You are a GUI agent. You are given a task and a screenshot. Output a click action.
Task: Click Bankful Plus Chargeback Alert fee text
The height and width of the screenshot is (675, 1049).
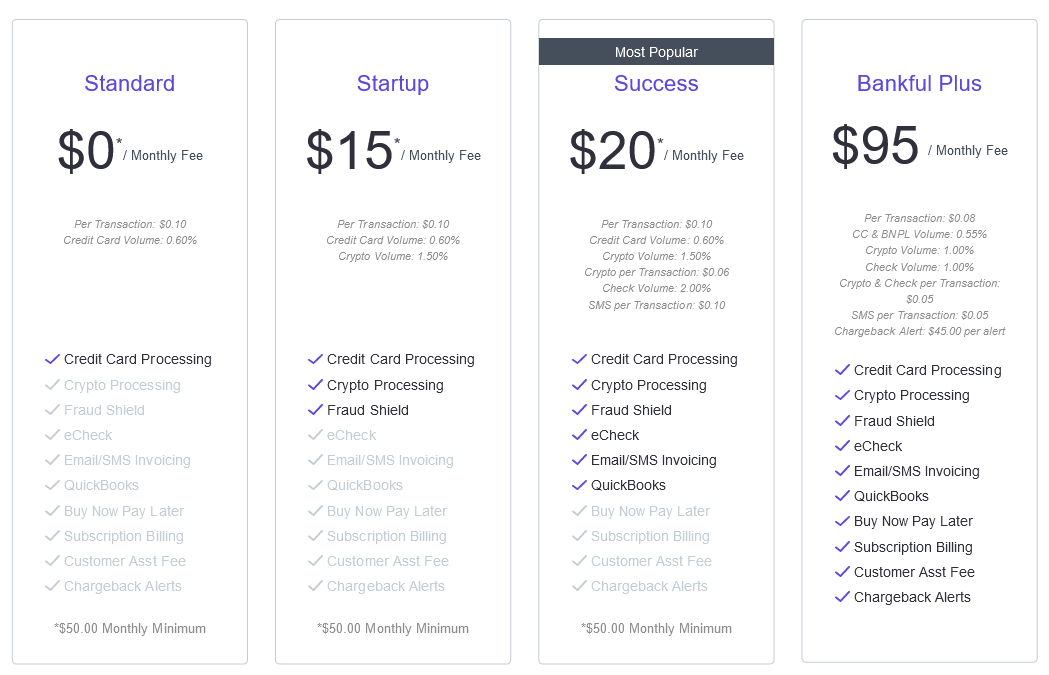point(919,331)
